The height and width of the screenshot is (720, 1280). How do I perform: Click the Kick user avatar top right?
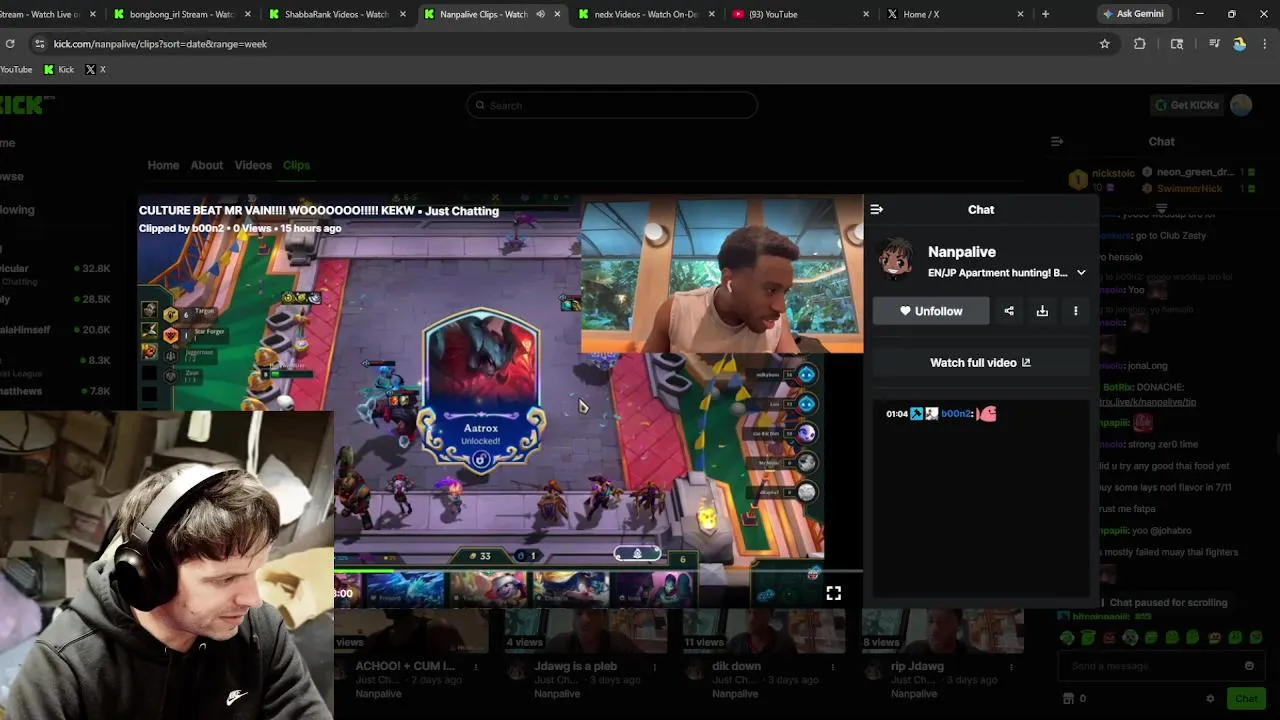[x=1241, y=105]
